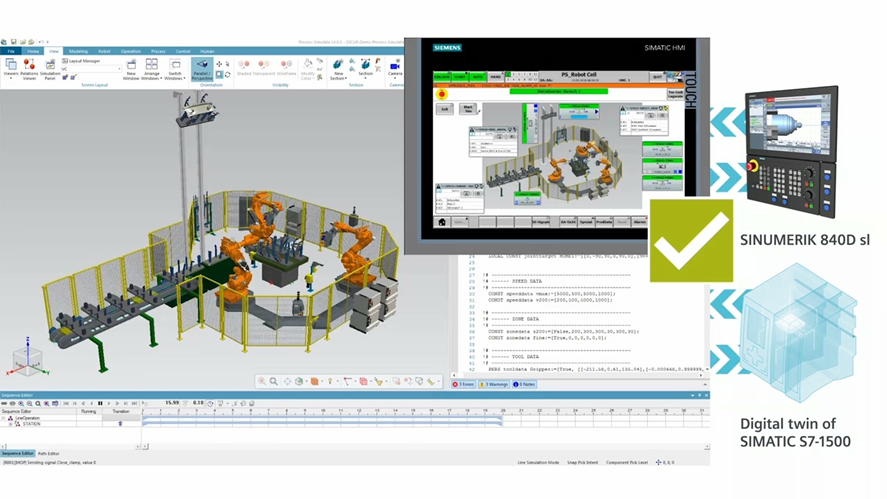Switch to the Modeling ribbon tab
The height and width of the screenshot is (499, 887).
click(x=78, y=51)
